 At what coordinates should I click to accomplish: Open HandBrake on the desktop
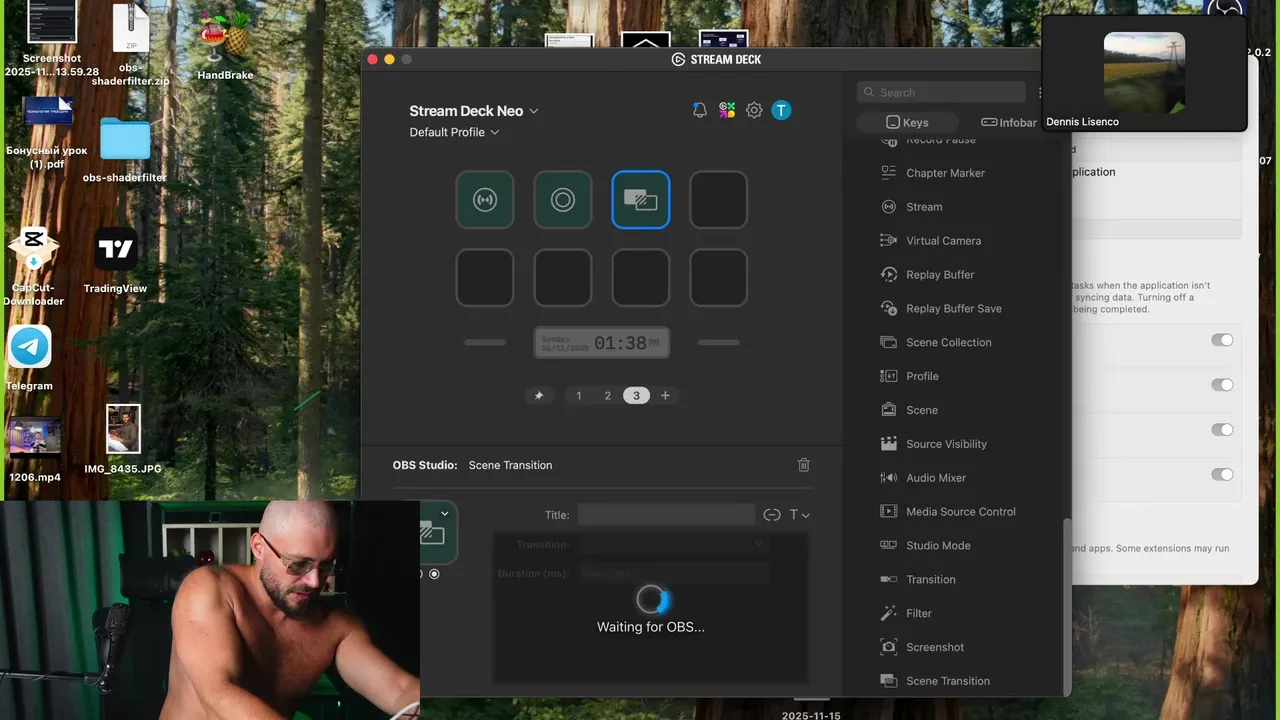pyautogui.click(x=225, y=46)
